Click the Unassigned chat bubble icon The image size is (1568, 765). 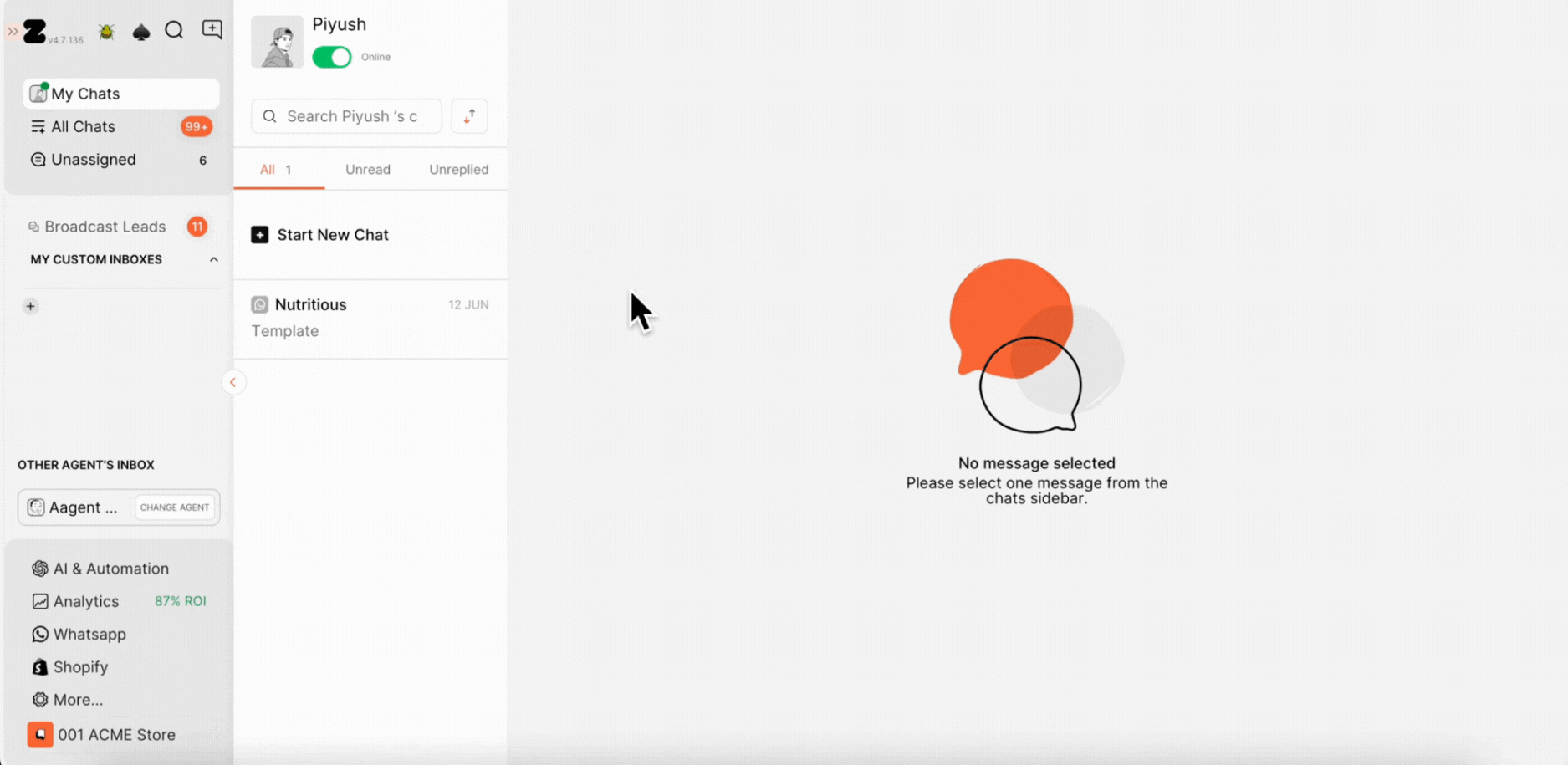[x=38, y=160]
